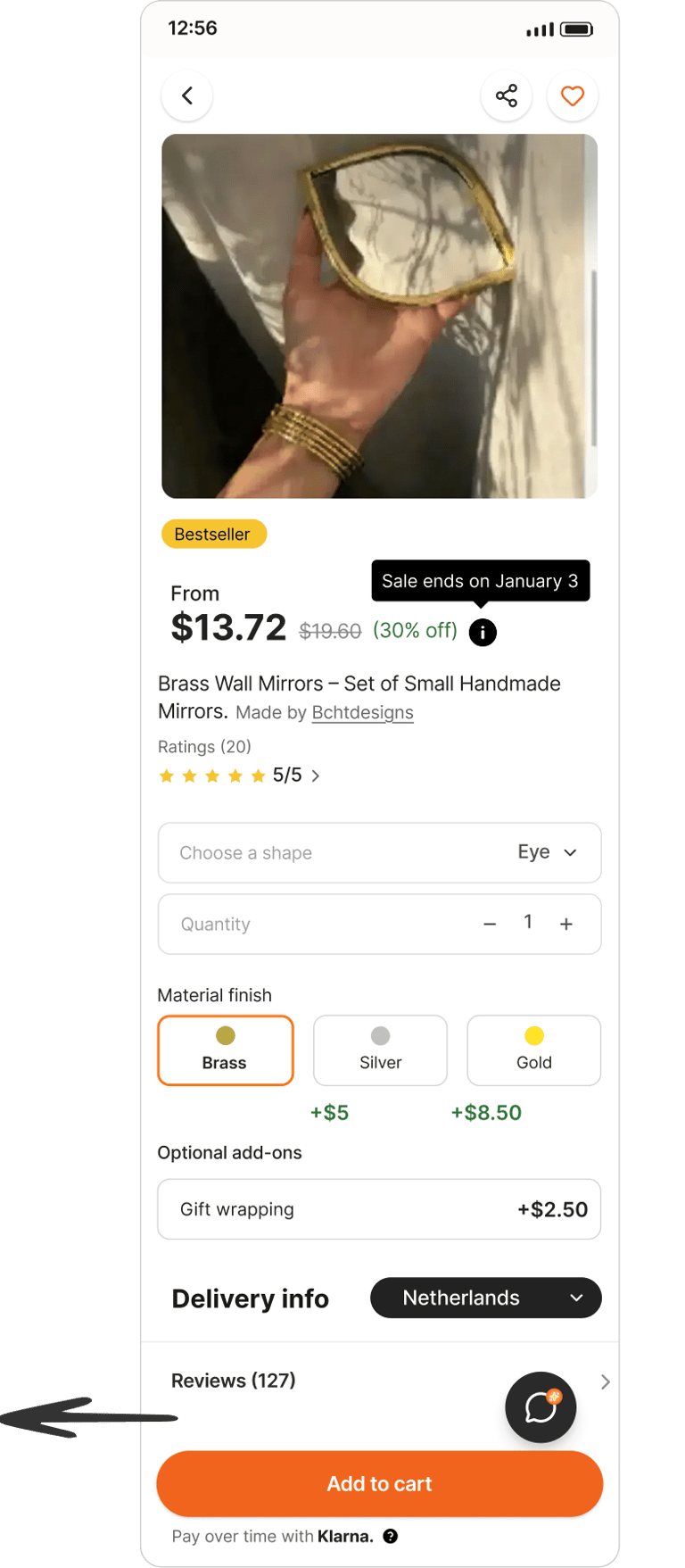Increase quantity with plus icon
Viewport: 685px width, 1568px height.
click(566, 924)
